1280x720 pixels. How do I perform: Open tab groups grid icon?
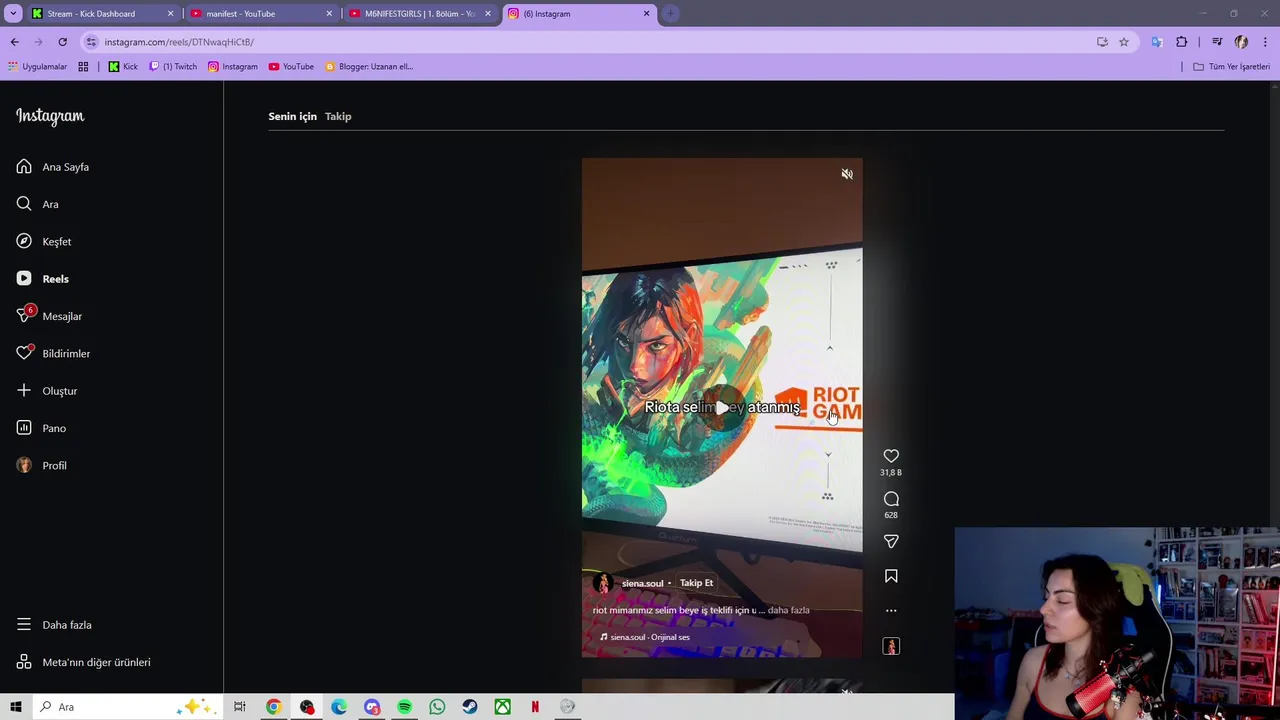tap(83, 67)
